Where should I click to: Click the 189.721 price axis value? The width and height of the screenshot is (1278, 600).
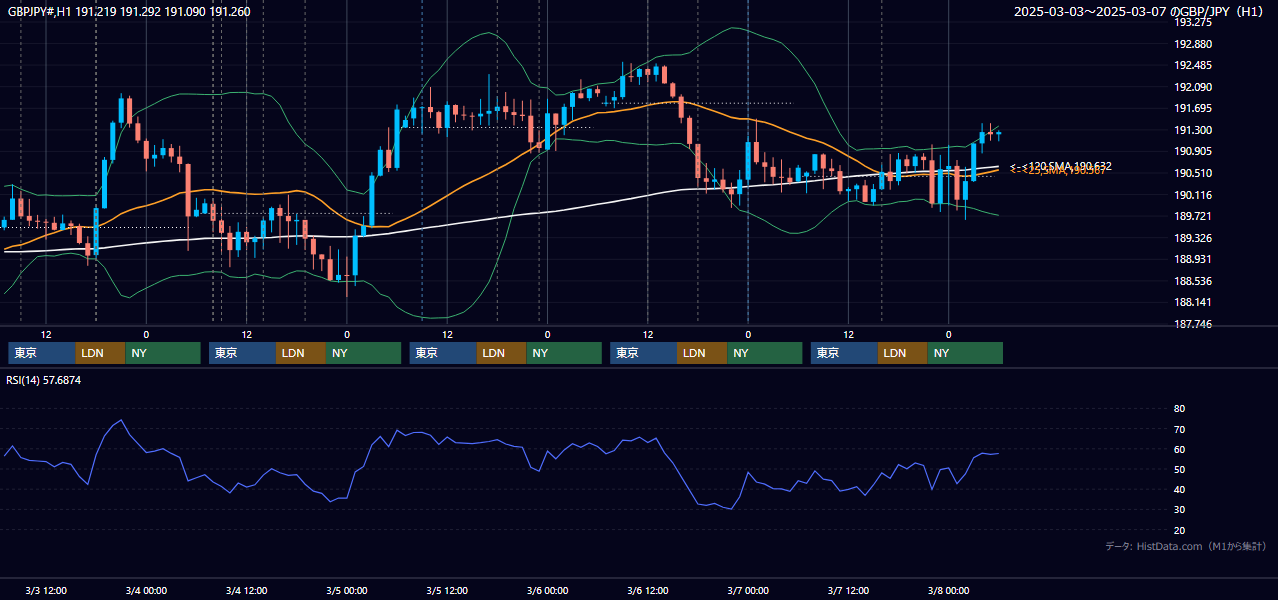pos(1193,216)
